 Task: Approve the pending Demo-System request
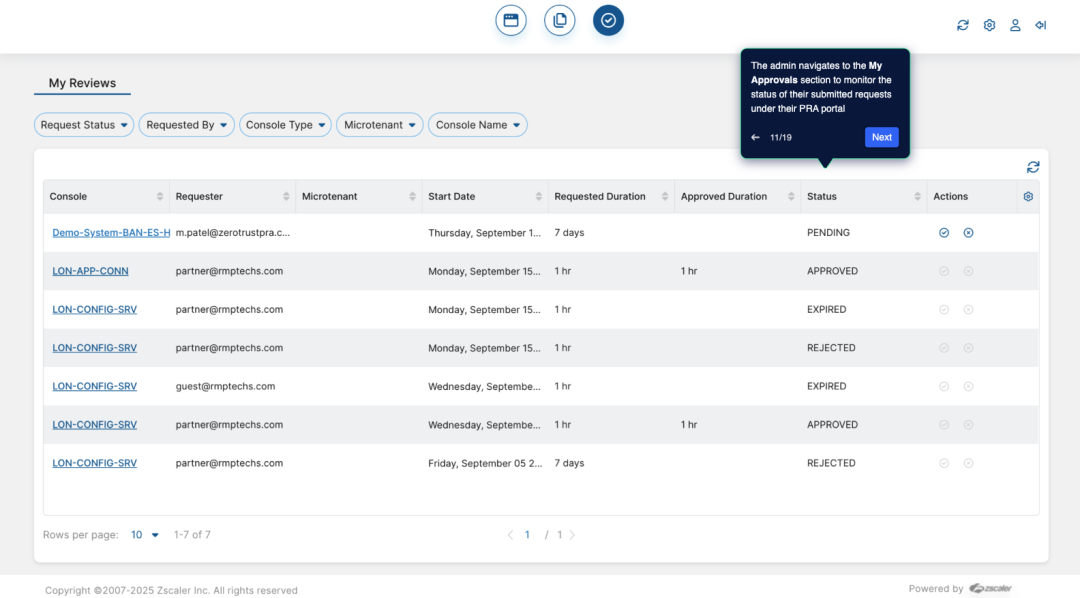(x=944, y=233)
